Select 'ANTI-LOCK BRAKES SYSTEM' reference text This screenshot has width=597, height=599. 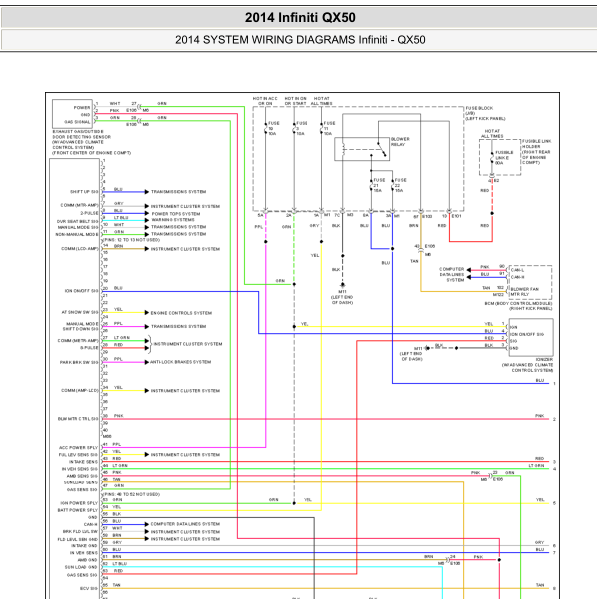click(x=180, y=362)
